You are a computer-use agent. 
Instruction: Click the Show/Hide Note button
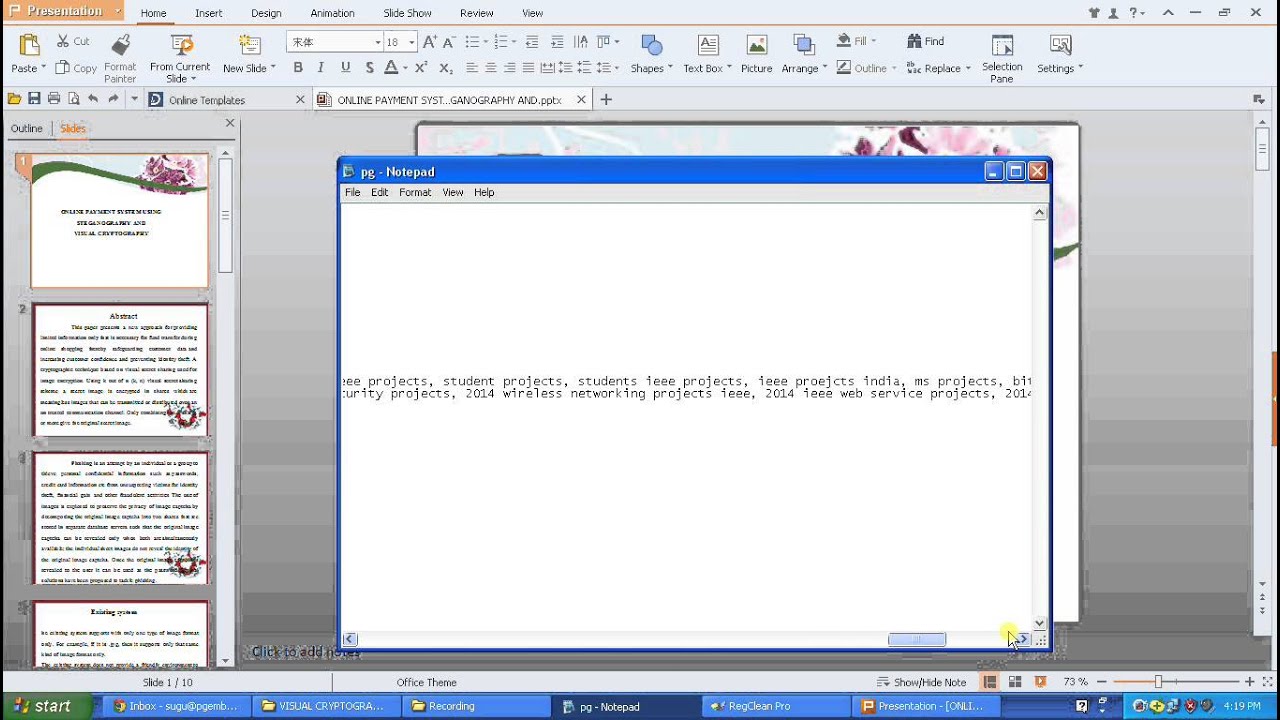(921, 682)
